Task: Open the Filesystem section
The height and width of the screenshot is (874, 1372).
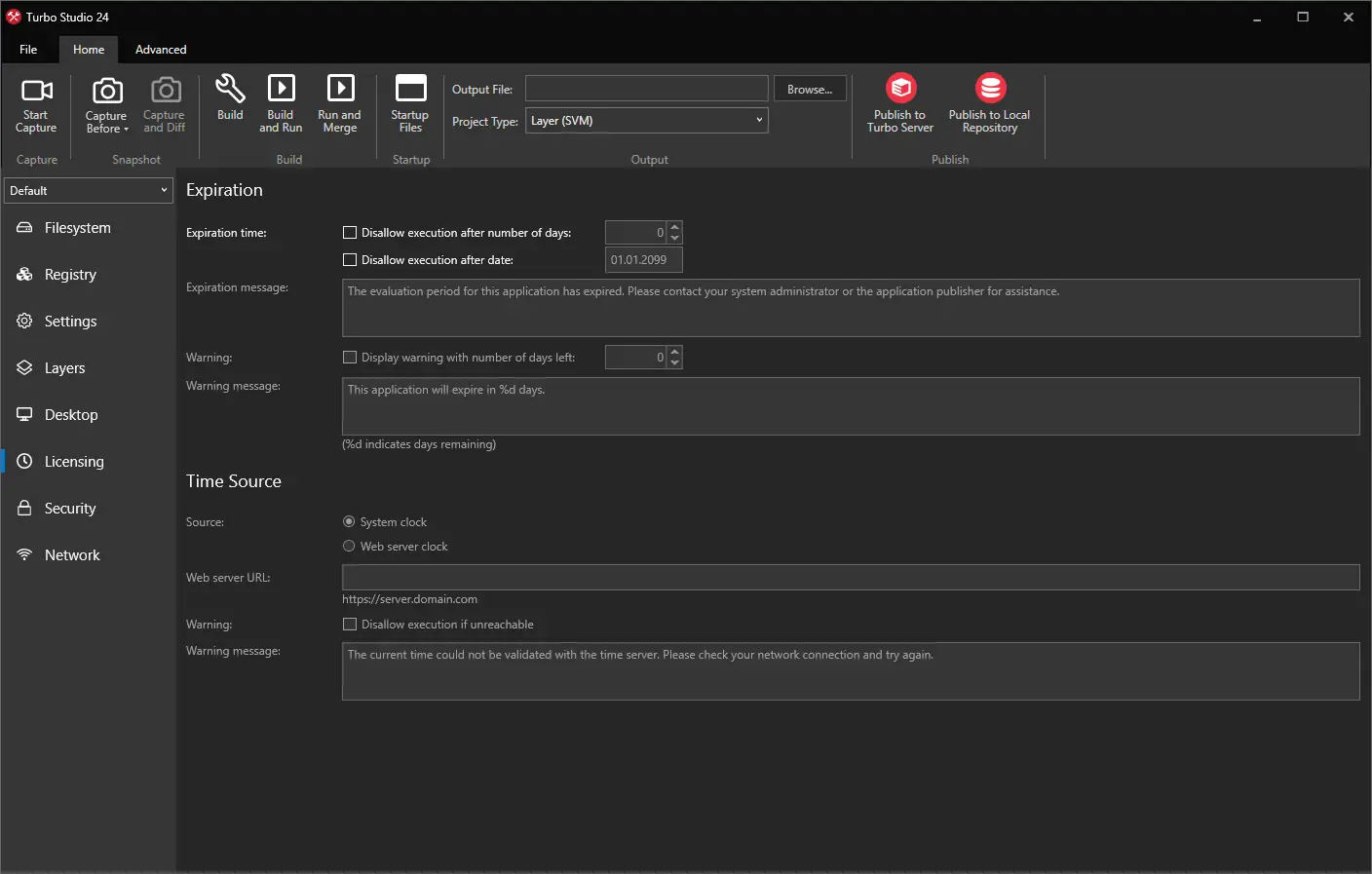Action: [89, 228]
